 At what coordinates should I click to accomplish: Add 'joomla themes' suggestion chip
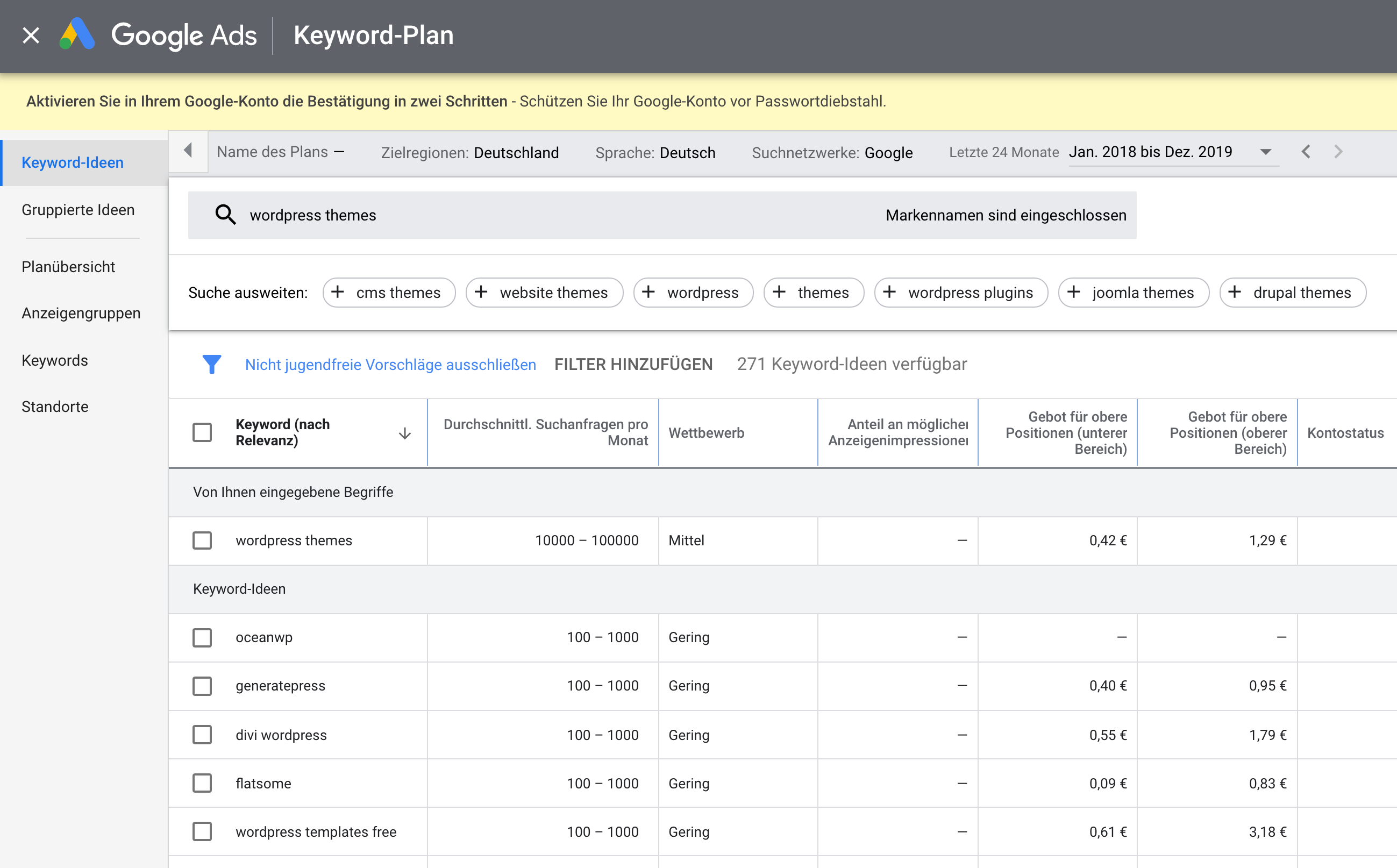(x=1134, y=293)
